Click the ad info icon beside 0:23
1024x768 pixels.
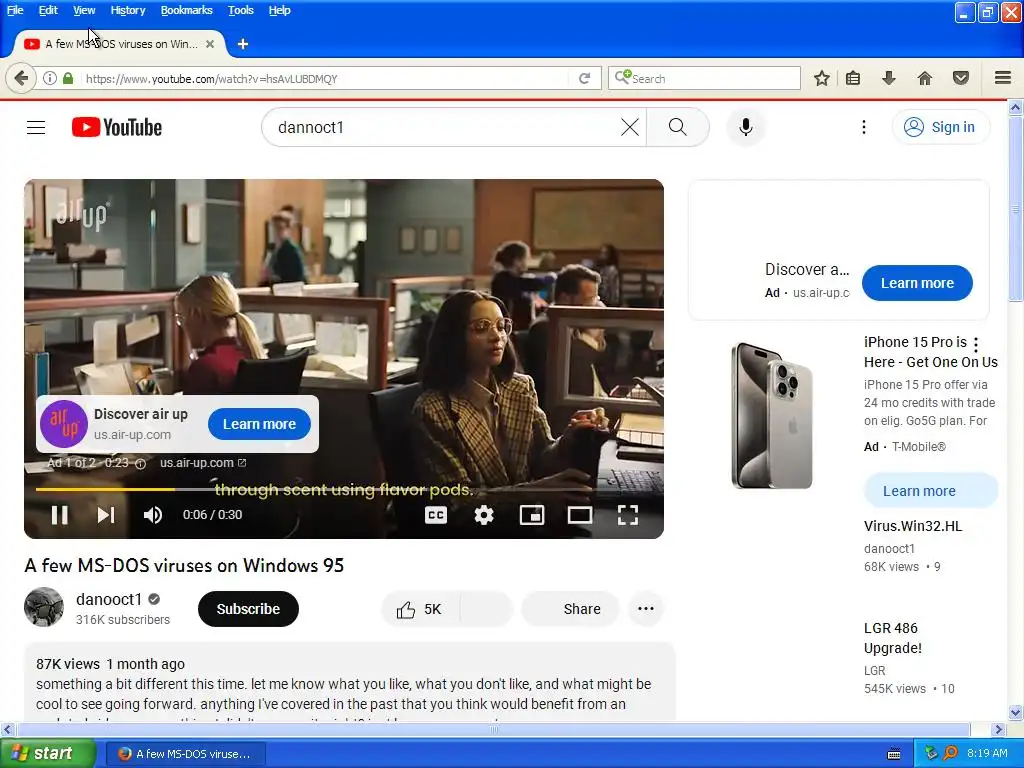coord(140,464)
